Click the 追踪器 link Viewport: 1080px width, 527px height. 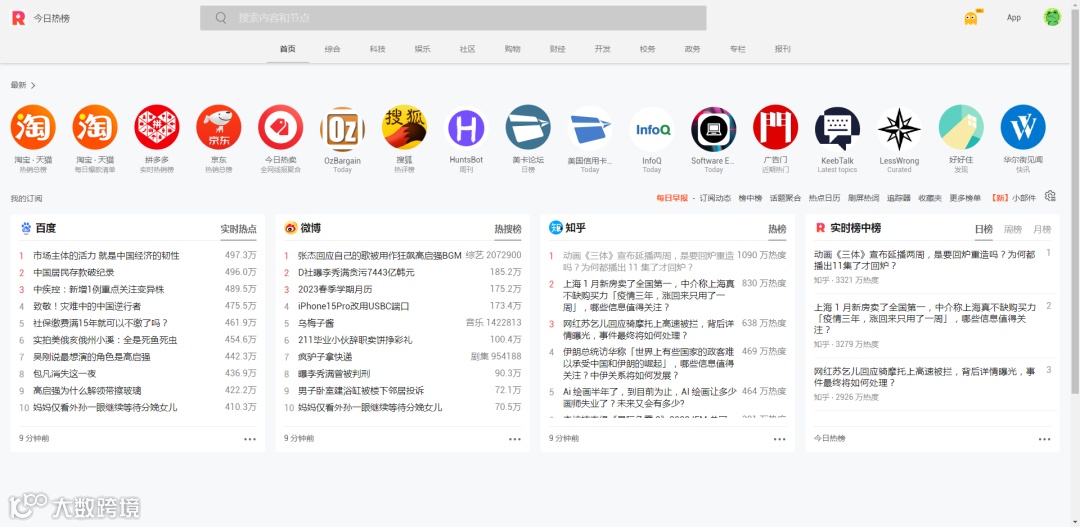(899, 198)
